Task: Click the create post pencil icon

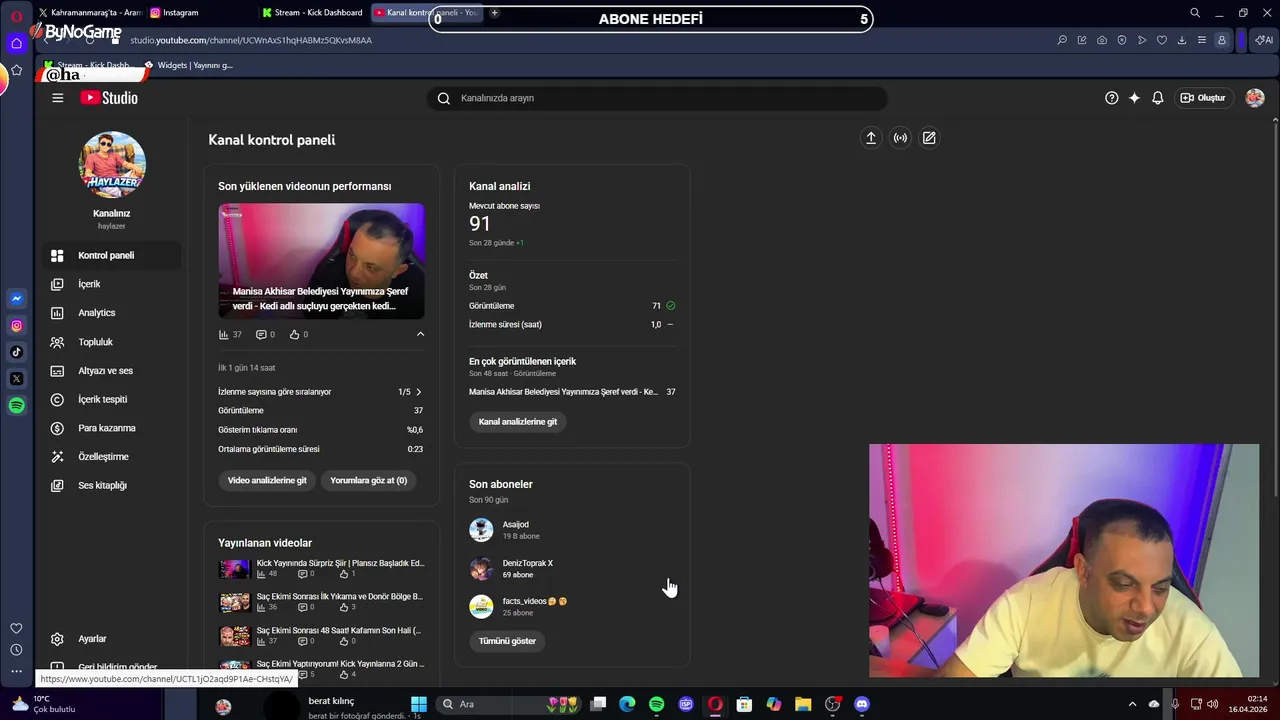Action: point(929,138)
